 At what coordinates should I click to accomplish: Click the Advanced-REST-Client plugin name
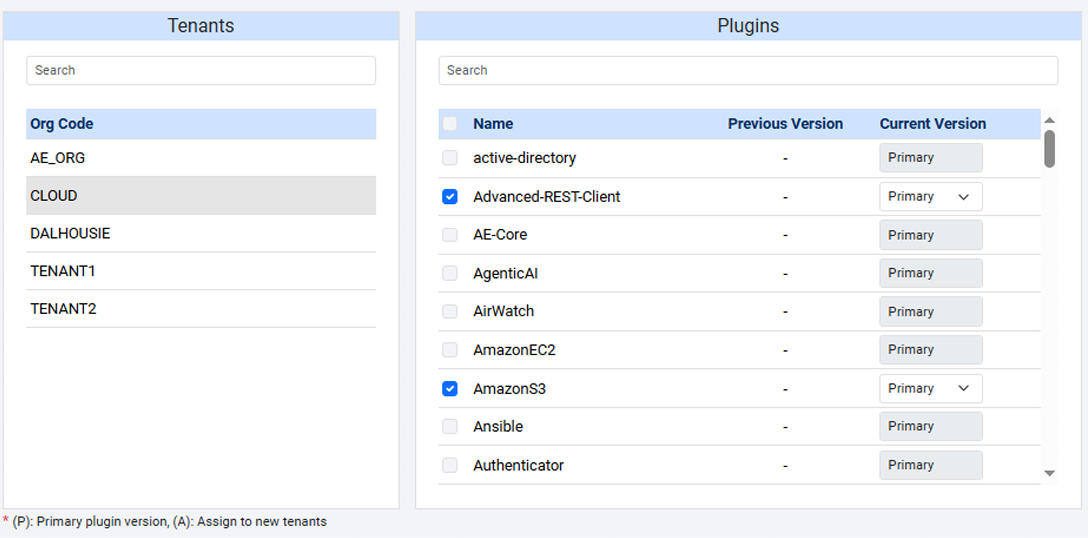coord(547,197)
